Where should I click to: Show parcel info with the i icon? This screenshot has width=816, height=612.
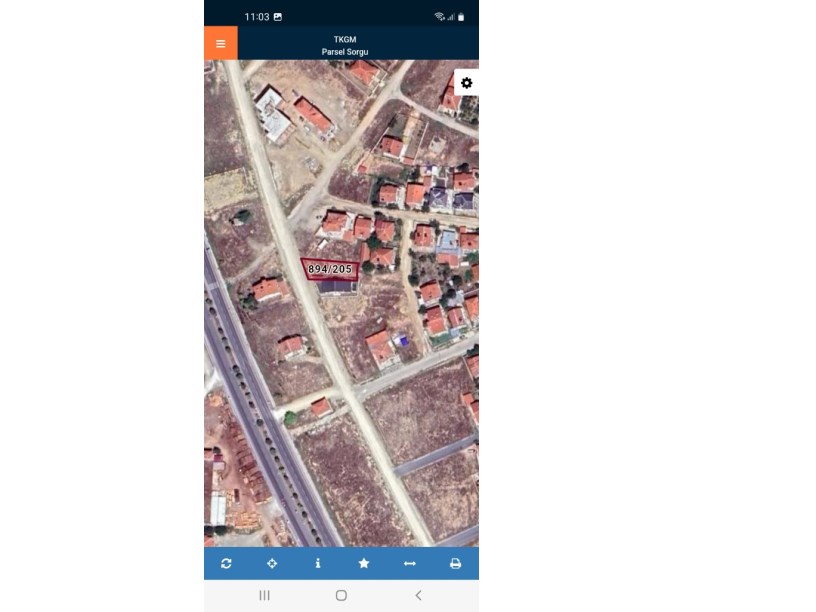(x=318, y=563)
